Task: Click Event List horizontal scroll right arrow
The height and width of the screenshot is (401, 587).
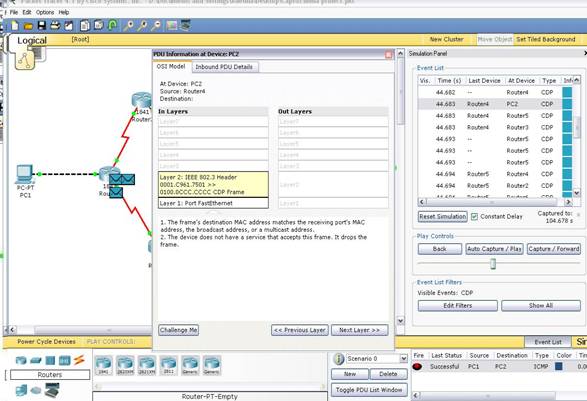Action: click(568, 202)
